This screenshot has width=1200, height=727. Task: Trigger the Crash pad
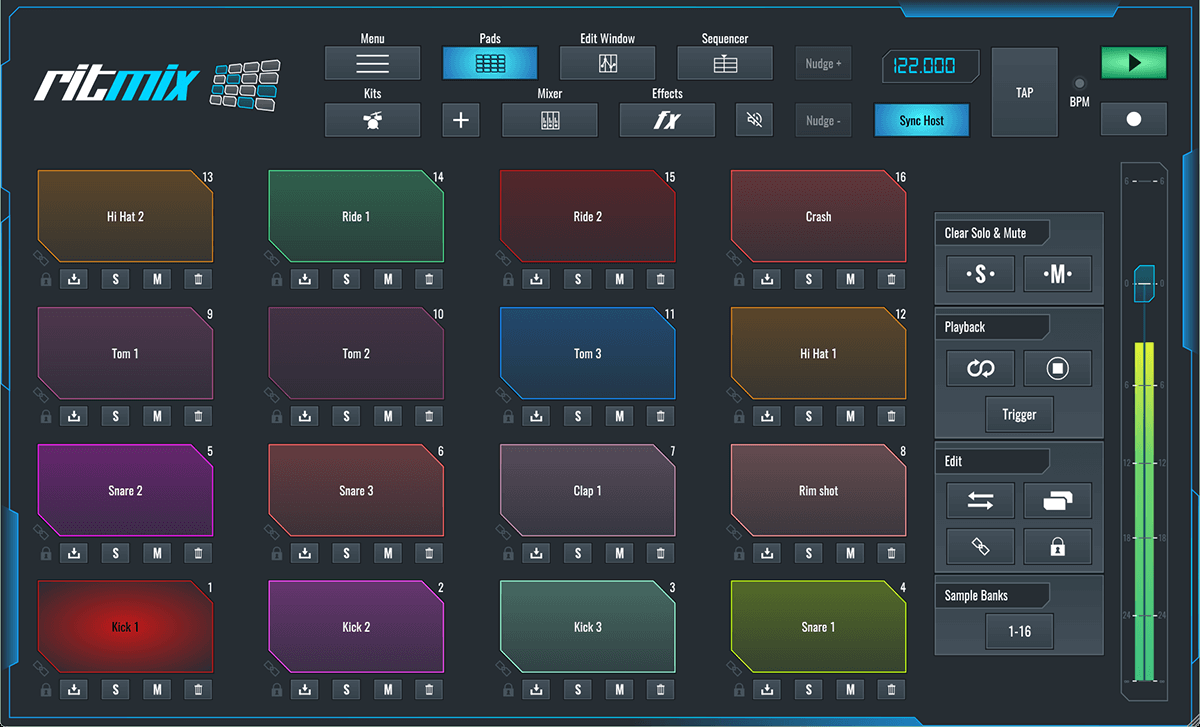click(818, 216)
